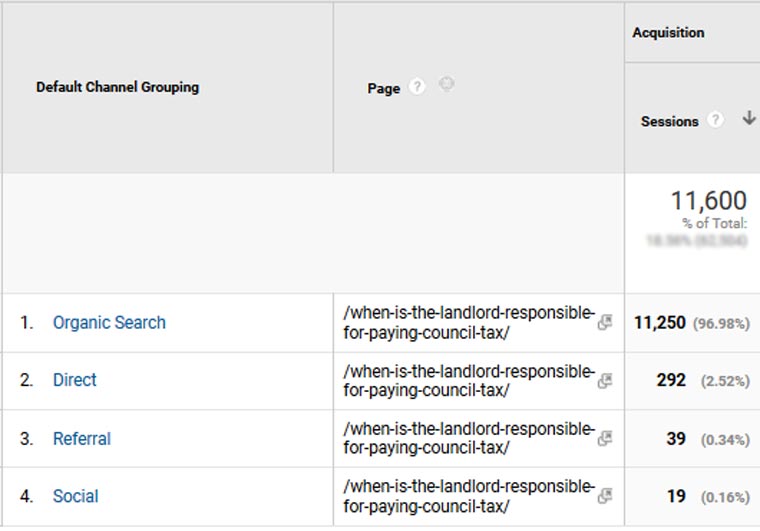This screenshot has width=760, height=531.
Task: Click the faded icon next to Page help
Action: tap(446, 84)
